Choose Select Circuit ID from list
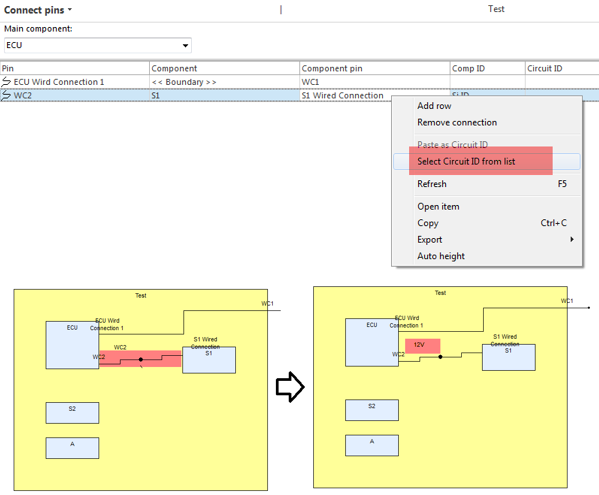This screenshot has width=599, height=495. (487, 161)
